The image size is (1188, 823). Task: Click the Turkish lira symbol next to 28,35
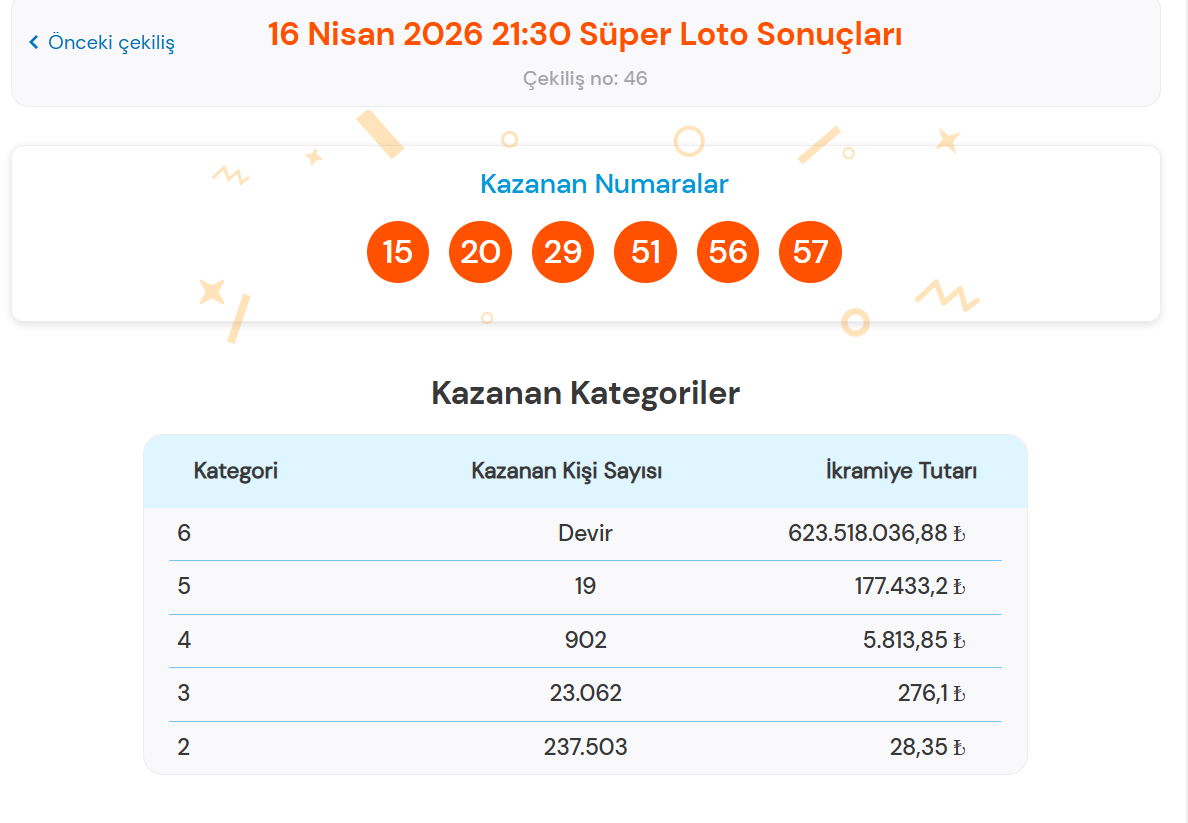tap(959, 747)
